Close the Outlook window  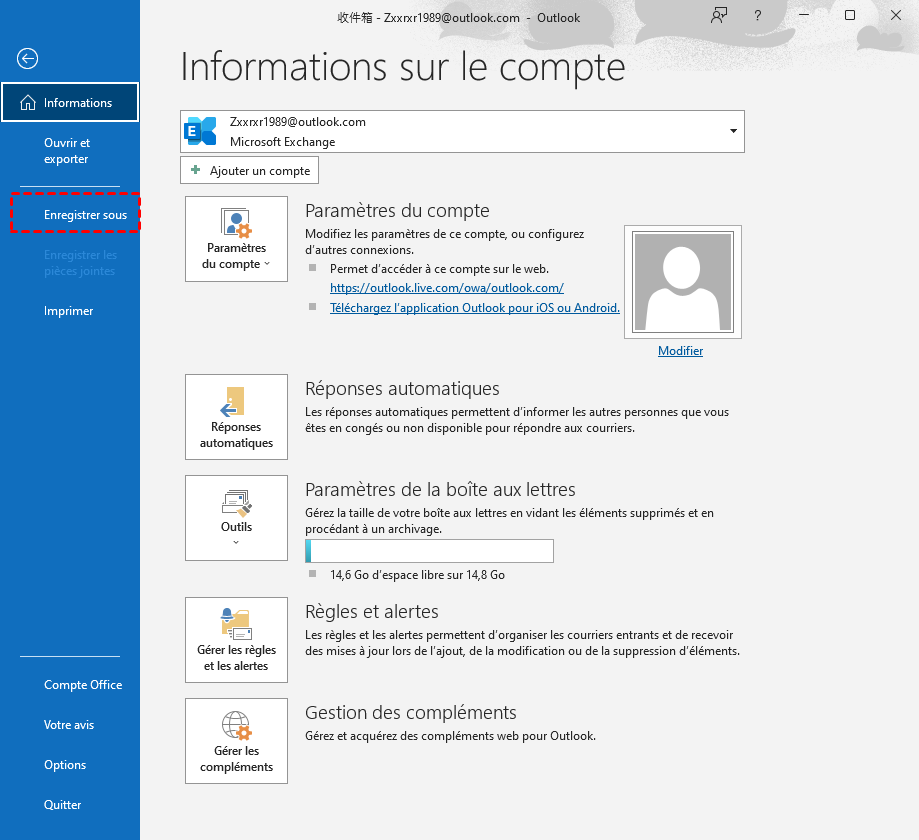pos(896,15)
